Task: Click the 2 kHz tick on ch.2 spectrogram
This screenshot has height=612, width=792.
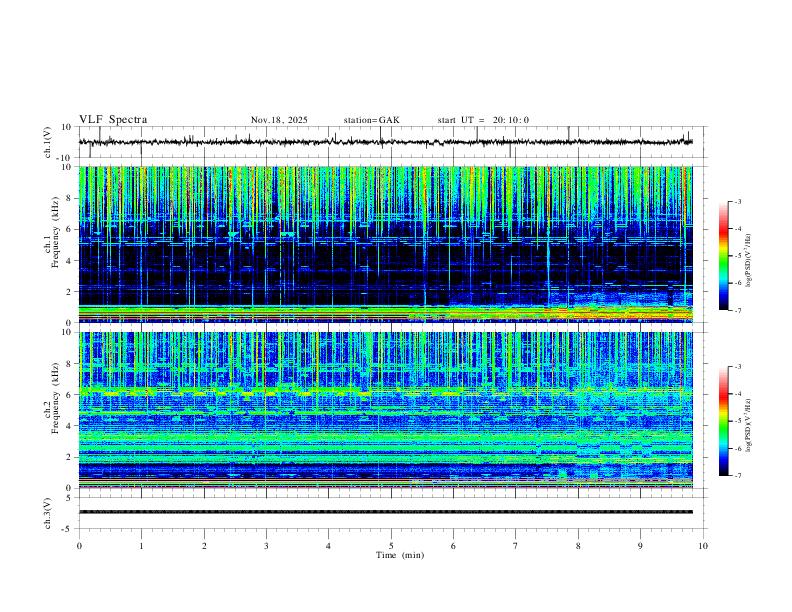Action: click(70, 457)
